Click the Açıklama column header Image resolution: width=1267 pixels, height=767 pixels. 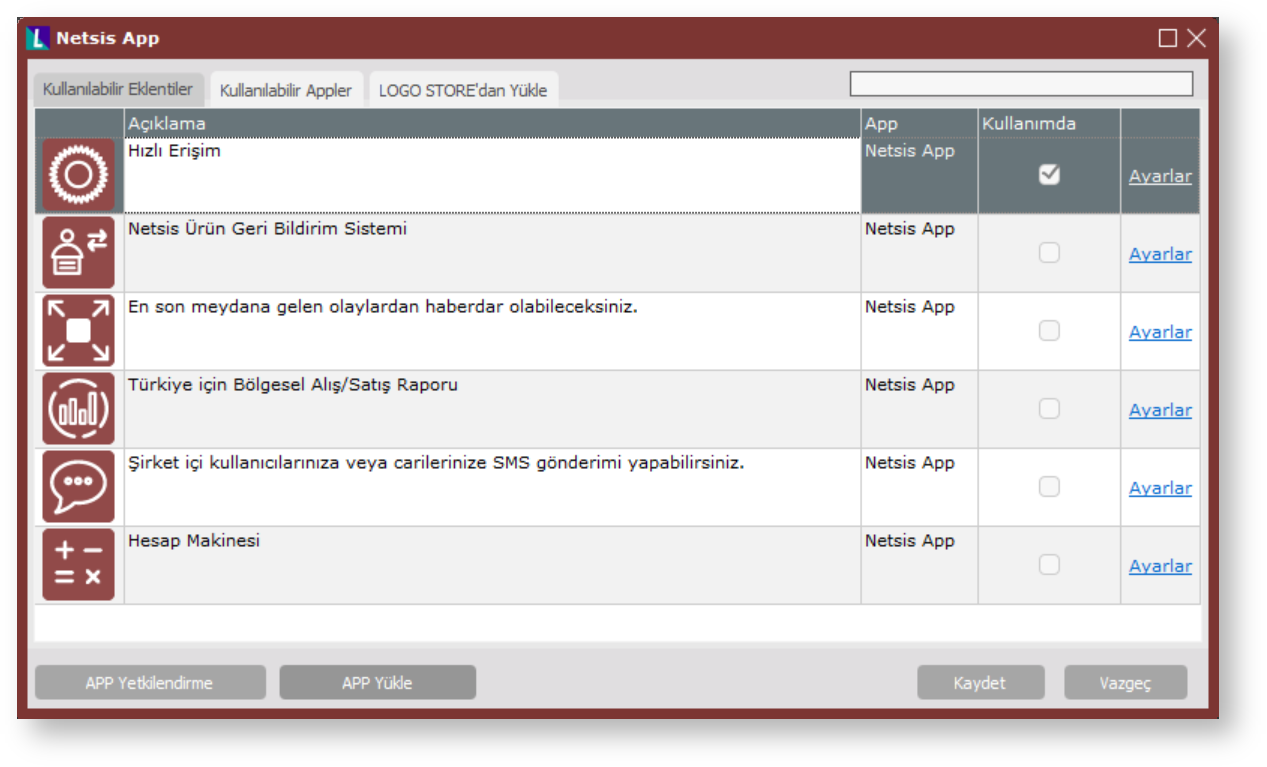492,123
